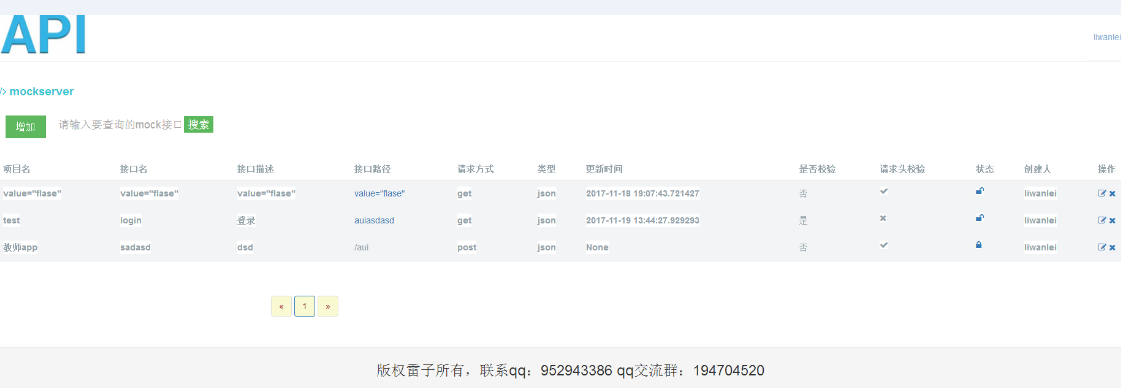Click the 是否校验 column header
This screenshot has width=1121, height=388.
[817, 169]
